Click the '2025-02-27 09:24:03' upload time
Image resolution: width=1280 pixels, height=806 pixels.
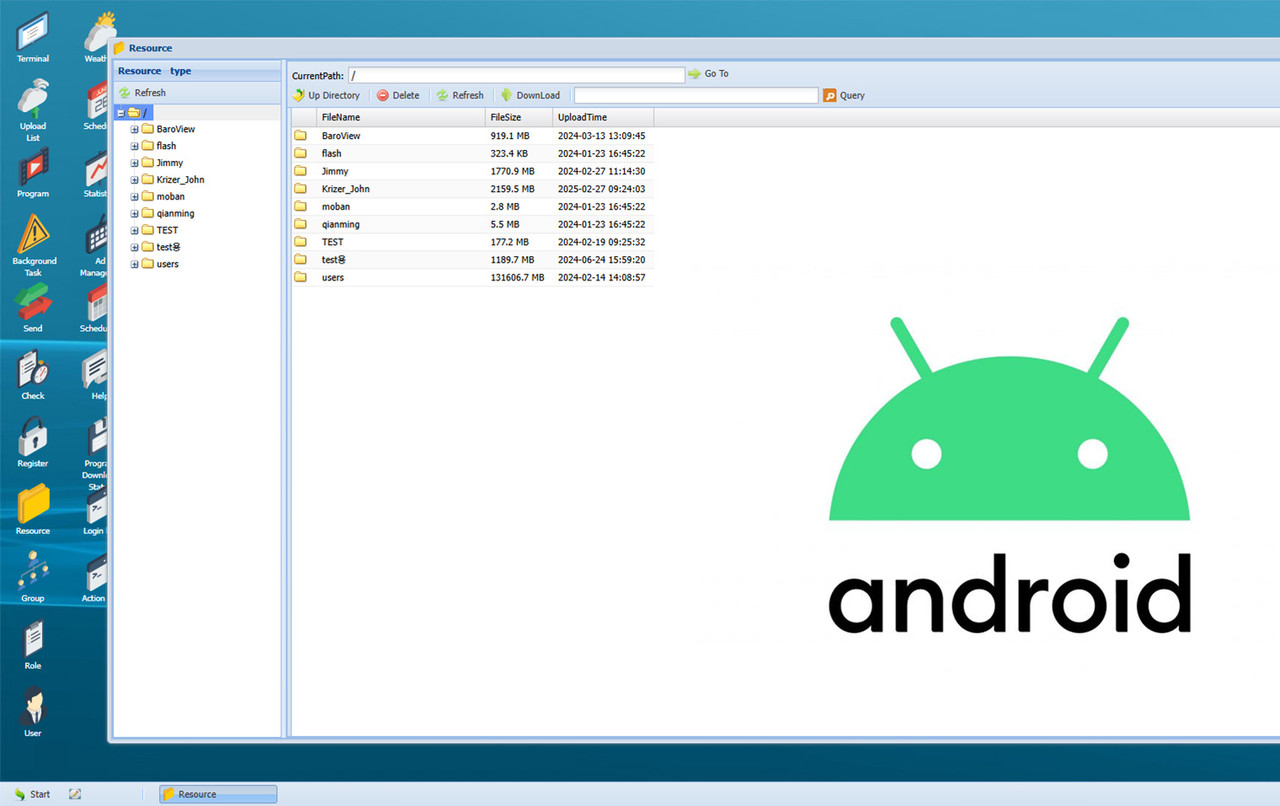(601, 189)
